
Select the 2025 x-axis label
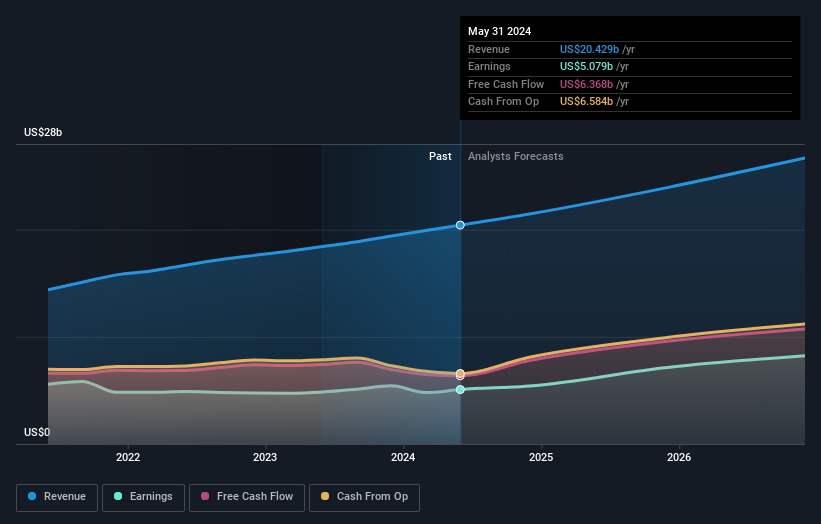541,458
